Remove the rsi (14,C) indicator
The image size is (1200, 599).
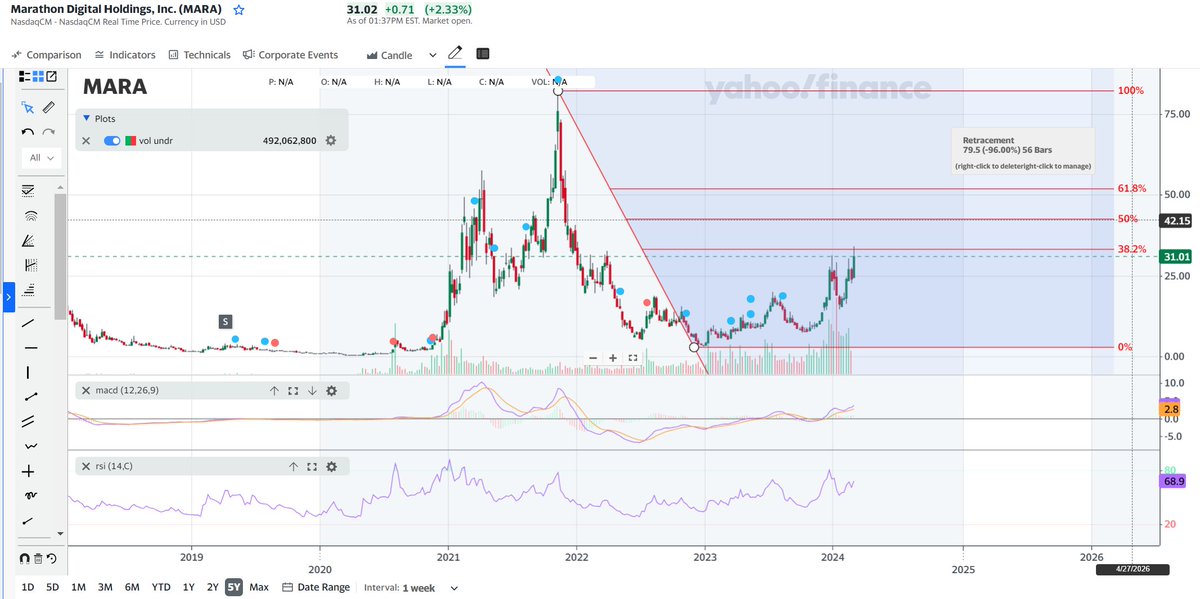(86, 466)
